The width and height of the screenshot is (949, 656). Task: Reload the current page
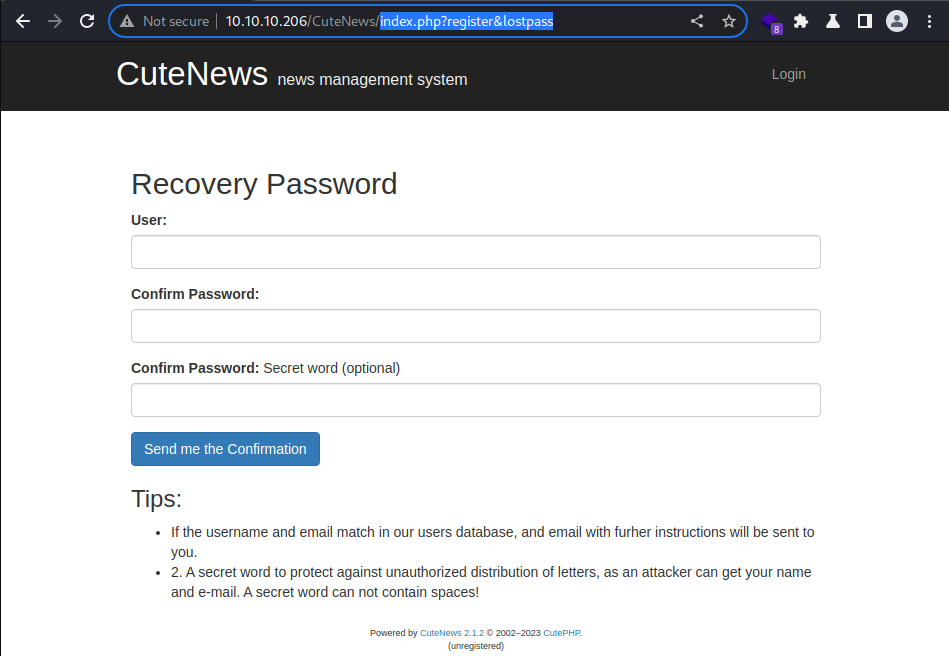click(87, 21)
